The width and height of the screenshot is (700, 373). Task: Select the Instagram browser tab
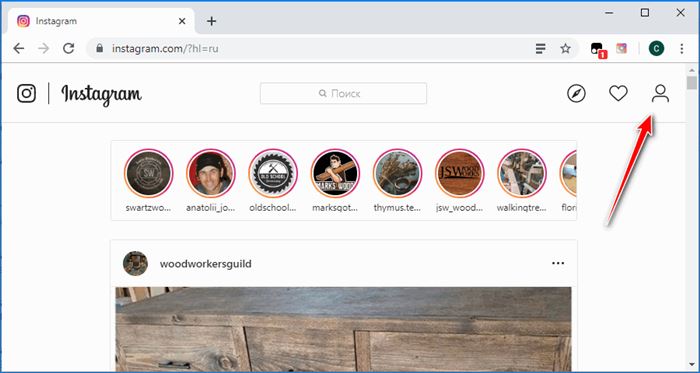point(99,21)
